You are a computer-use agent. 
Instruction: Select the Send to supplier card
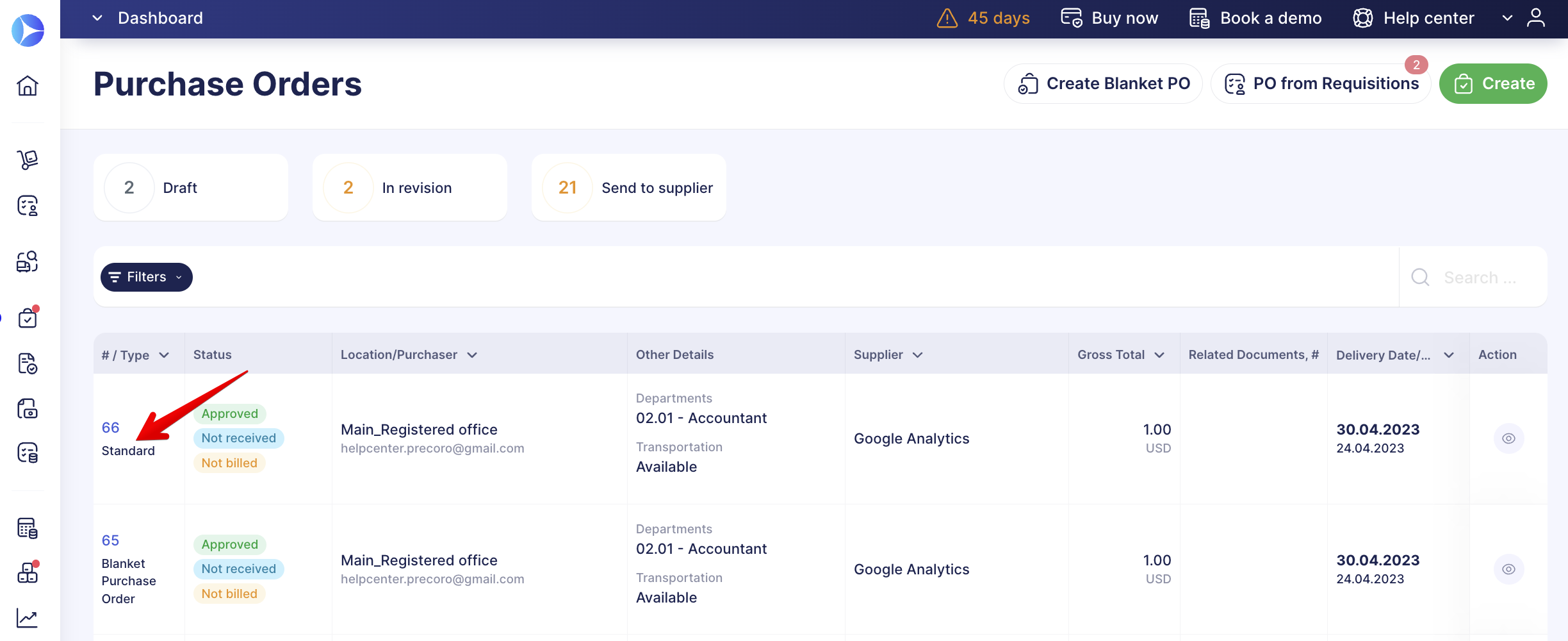(x=628, y=187)
